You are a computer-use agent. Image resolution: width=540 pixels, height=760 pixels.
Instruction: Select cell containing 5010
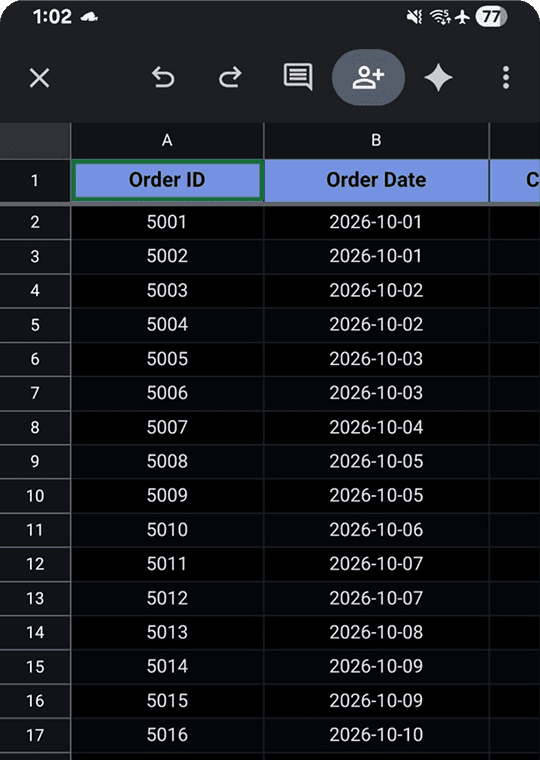tap(167, 529)
